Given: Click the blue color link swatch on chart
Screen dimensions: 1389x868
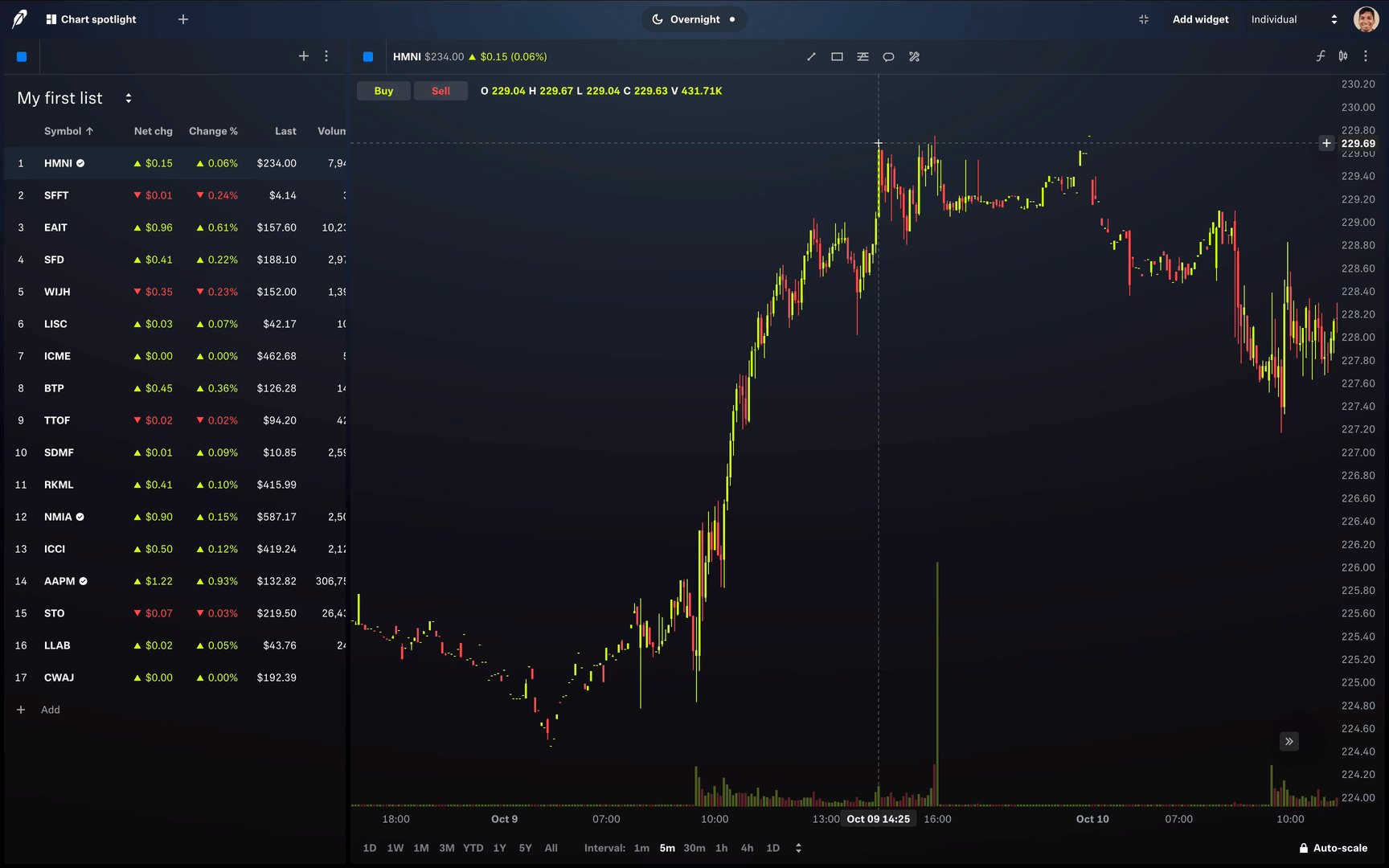Looking at the screenshot, I should tap(368, 57).
